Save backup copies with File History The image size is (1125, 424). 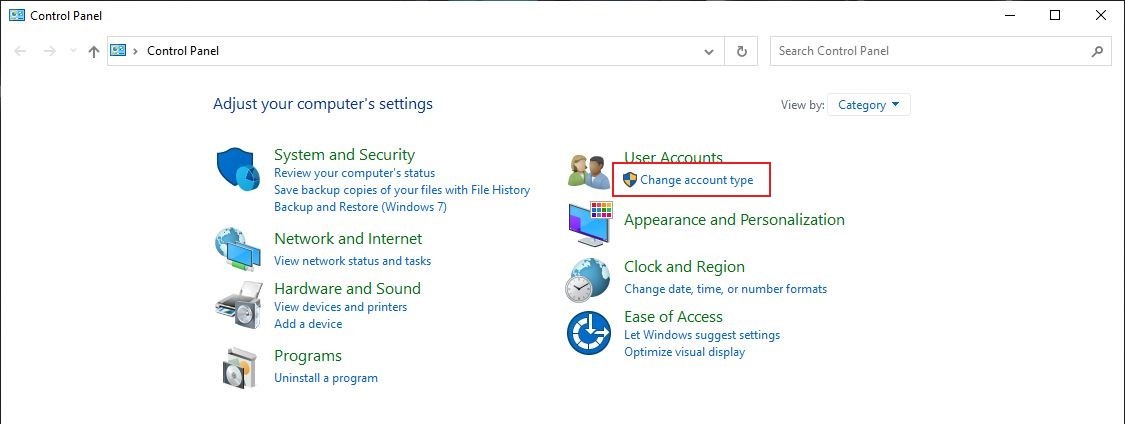pos(402,190)
